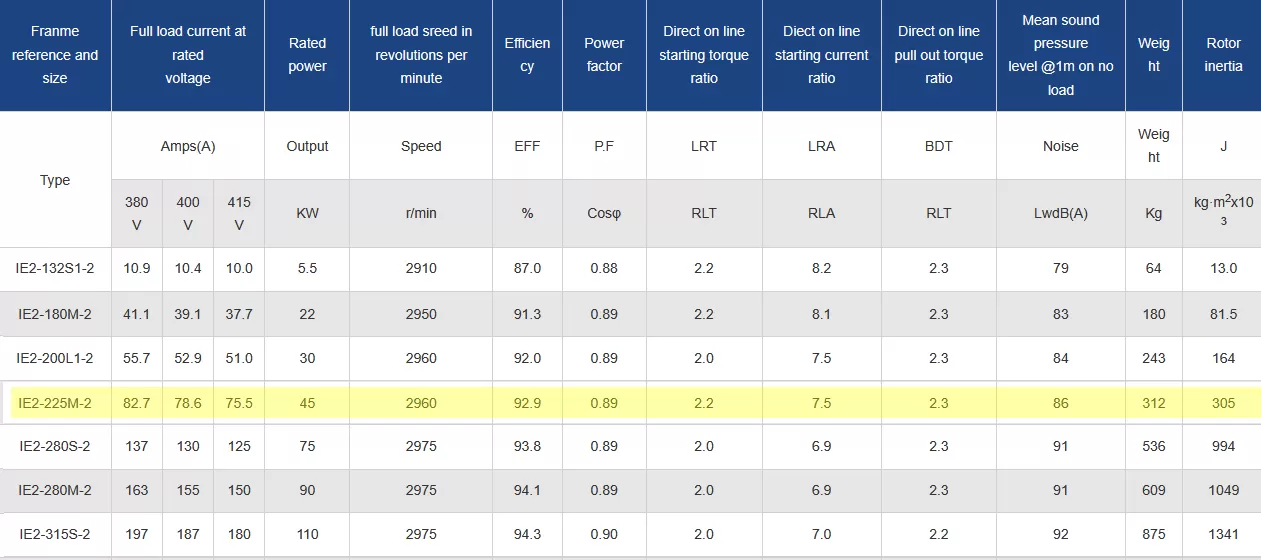Select the LwdB(A) noise unit cell
The height and width of the screenshot is (560, 1261).
click(1060, 213)
